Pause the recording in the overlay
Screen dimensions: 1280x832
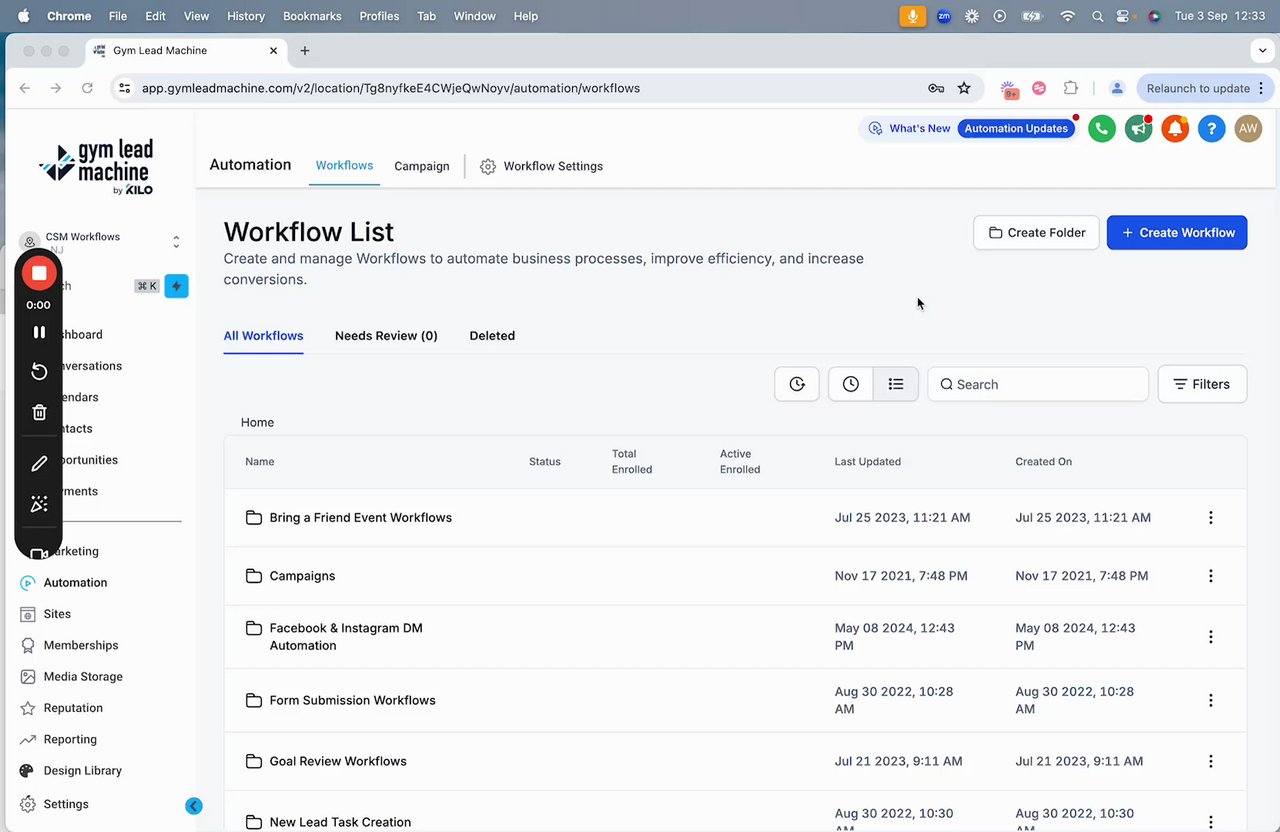pos(39,332)
